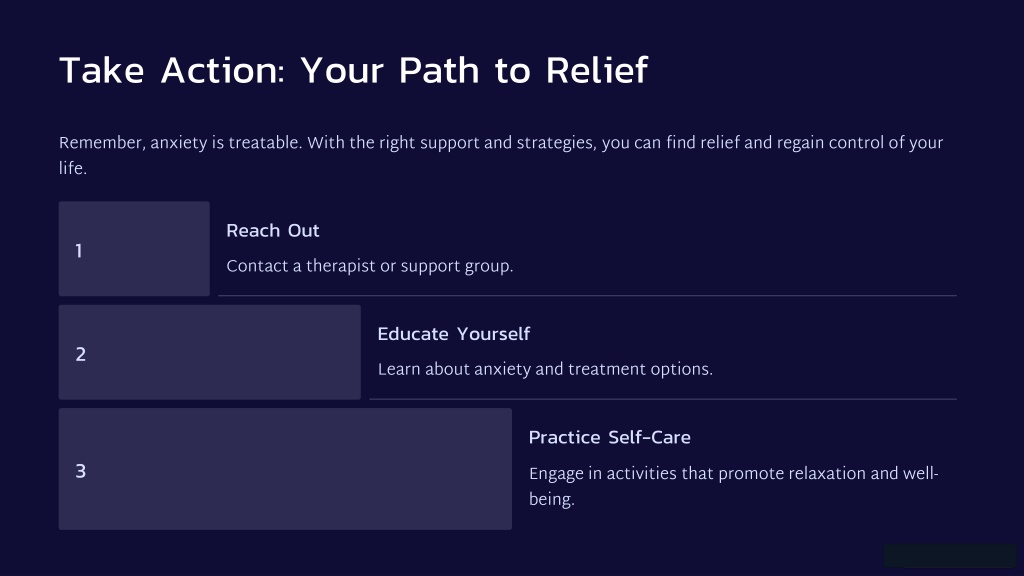The height and width of the screenshot is (576, 1024).
Task: Select the intro paragraph starting with 'Remember, anxiety is treatable'
Action: tap(501, 155)
